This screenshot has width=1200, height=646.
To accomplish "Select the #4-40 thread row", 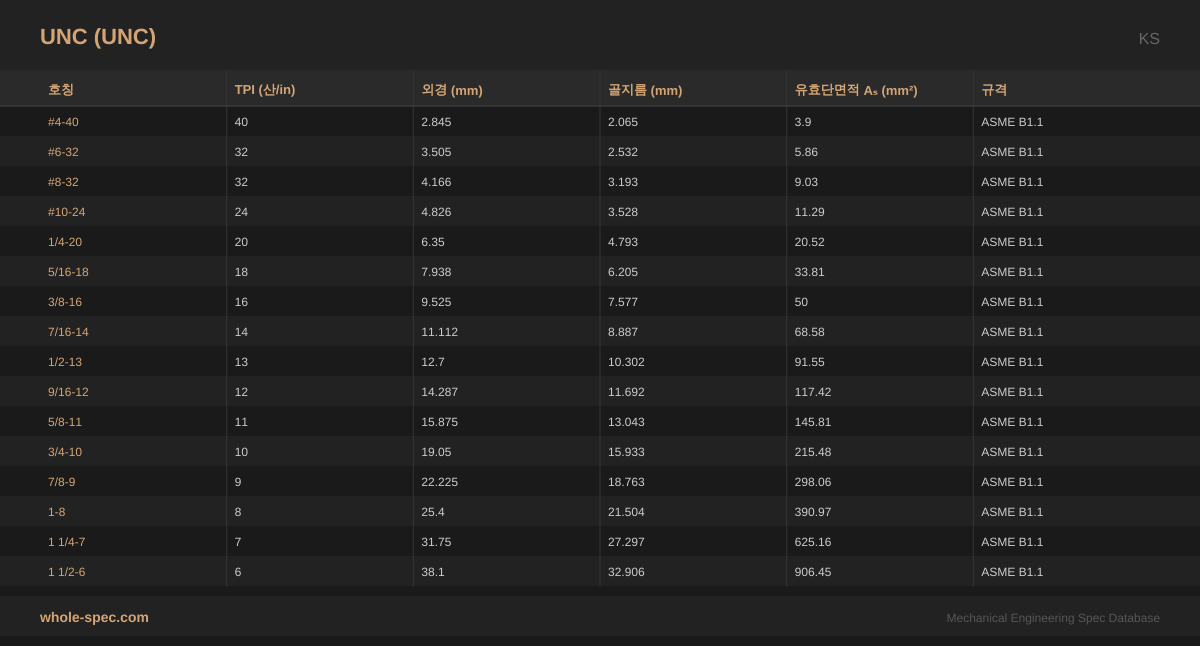I will [x=63, y=122].
